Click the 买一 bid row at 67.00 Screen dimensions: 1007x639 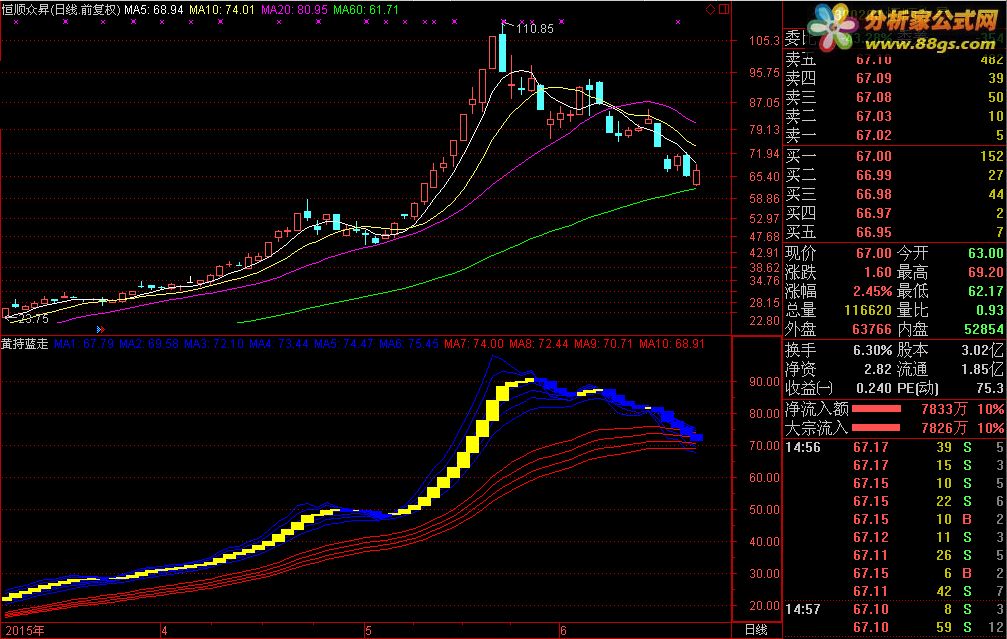pos(894,156)
